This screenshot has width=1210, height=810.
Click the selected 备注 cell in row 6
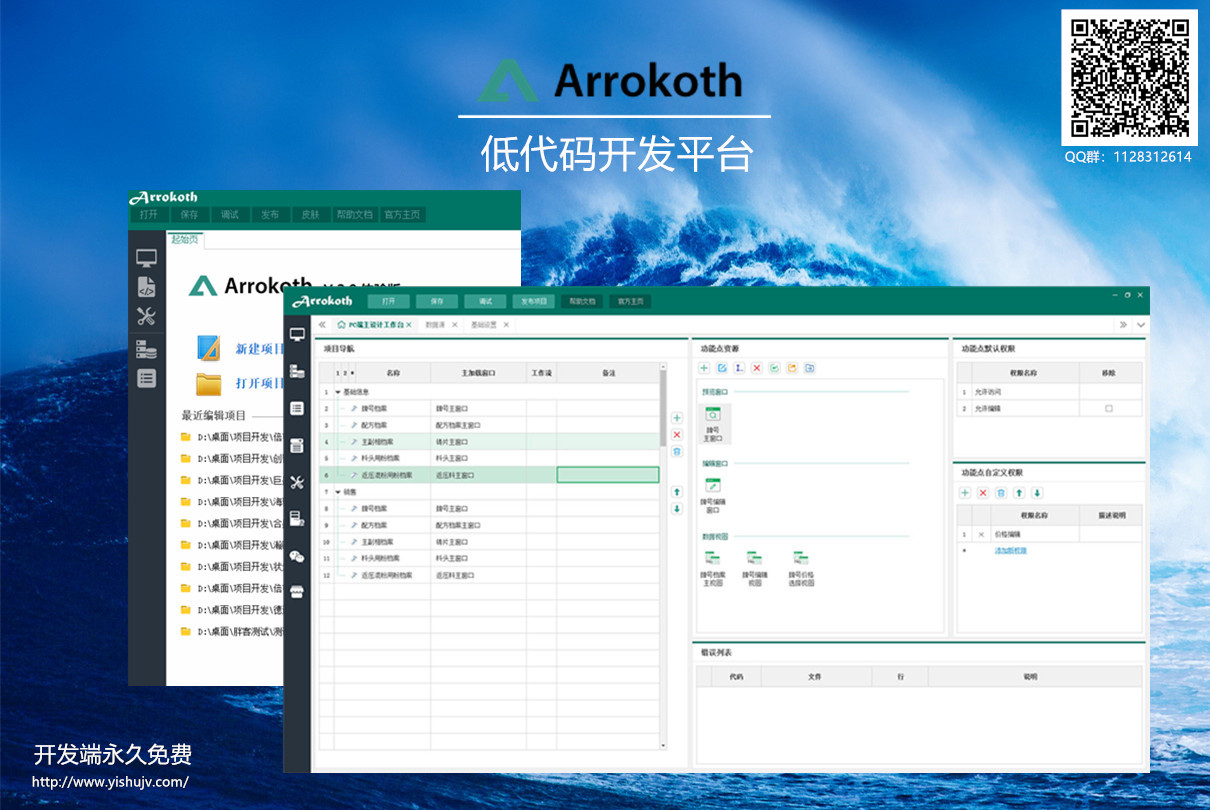(608, 475)
